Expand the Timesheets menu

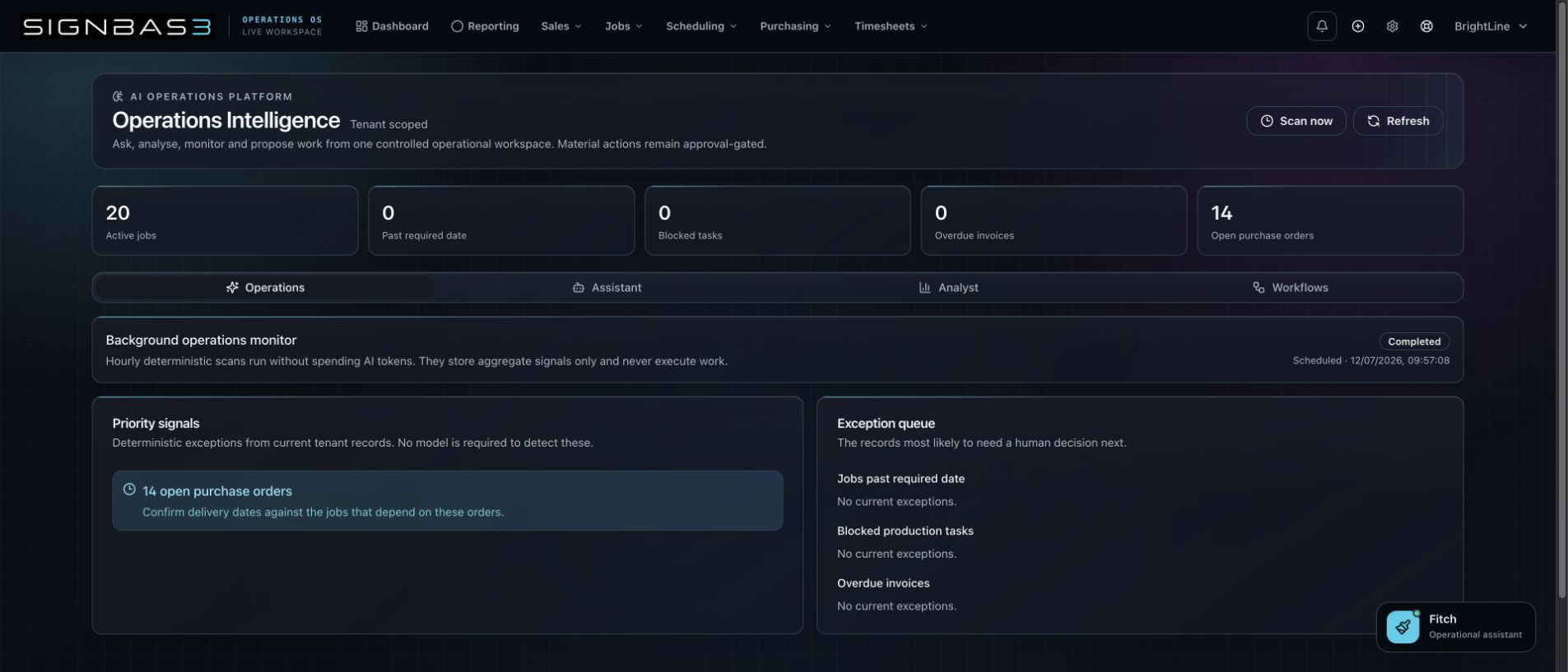pyautogui.click(x=891, y=26)
